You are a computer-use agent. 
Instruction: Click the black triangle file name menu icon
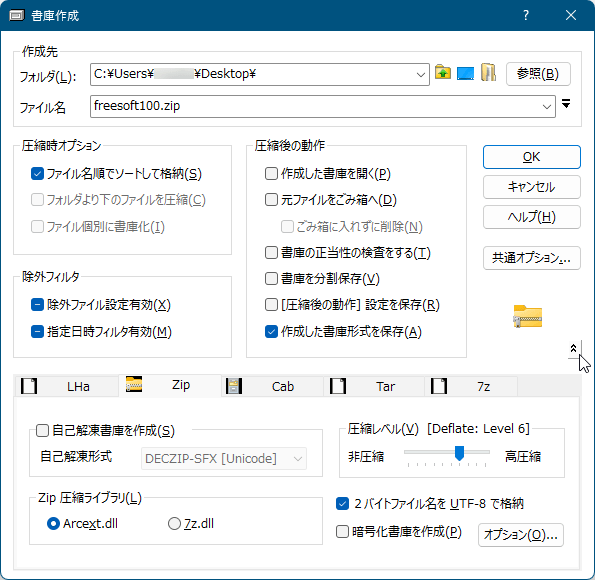566,103
